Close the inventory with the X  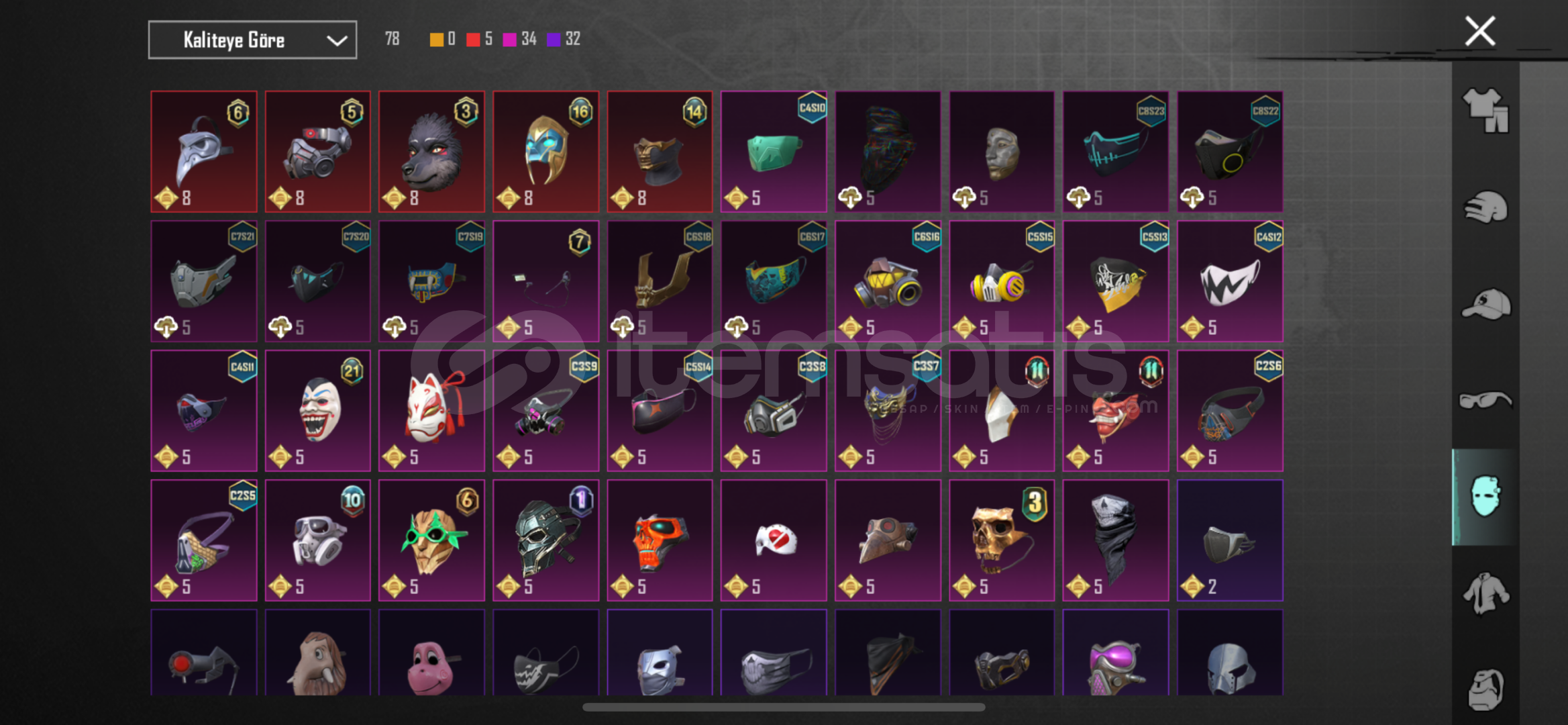[1479, 32]
